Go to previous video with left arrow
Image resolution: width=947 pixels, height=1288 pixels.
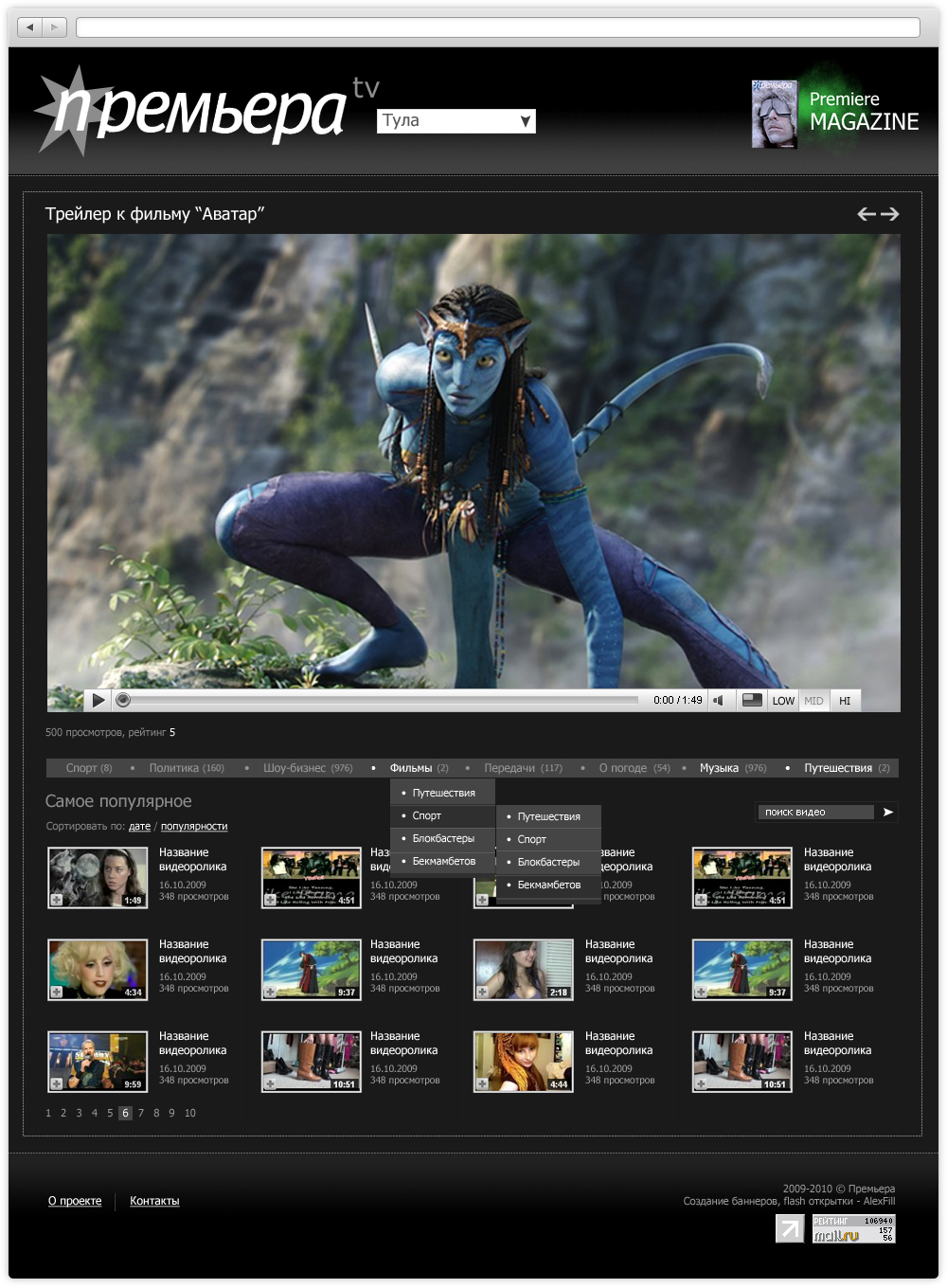pos(867,214)
